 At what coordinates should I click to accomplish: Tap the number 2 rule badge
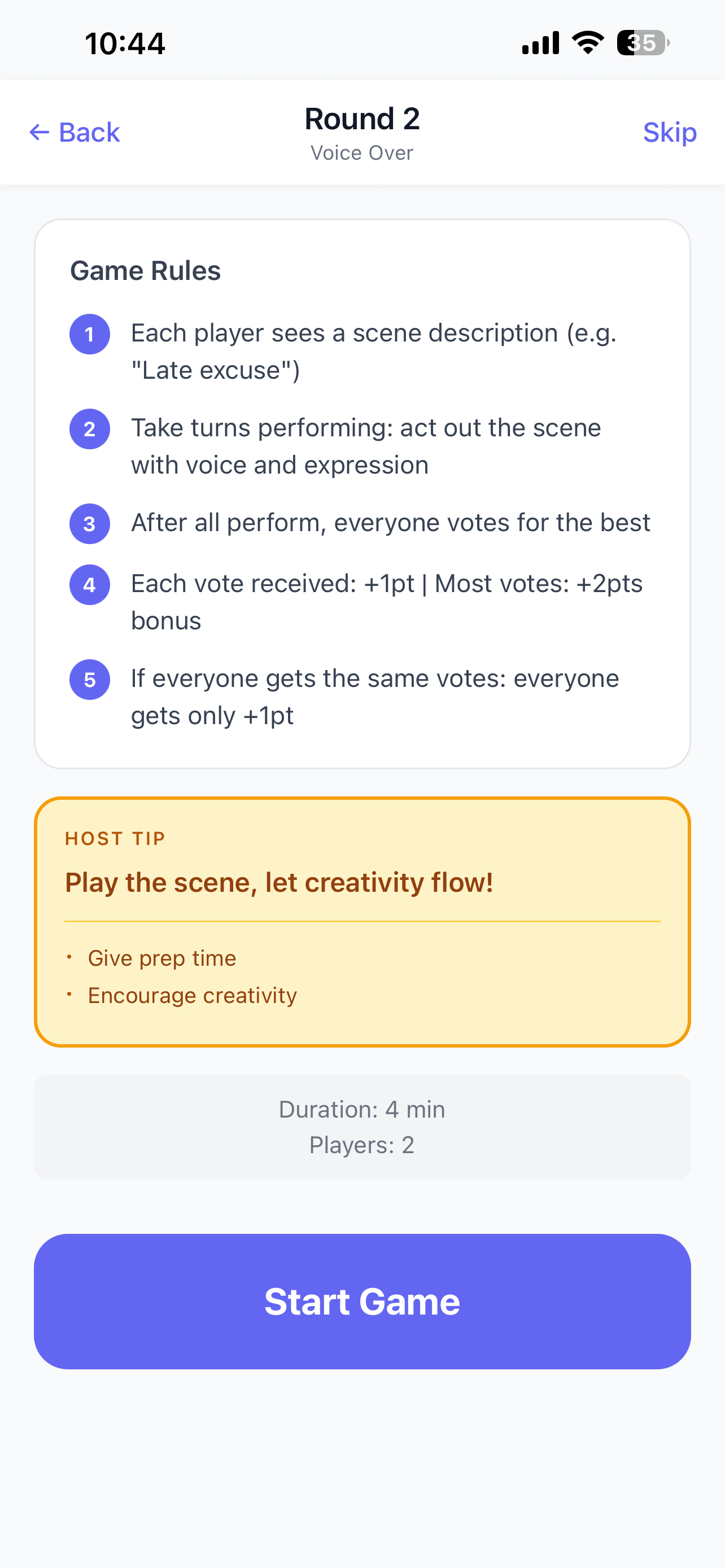(x=89, y=428)
